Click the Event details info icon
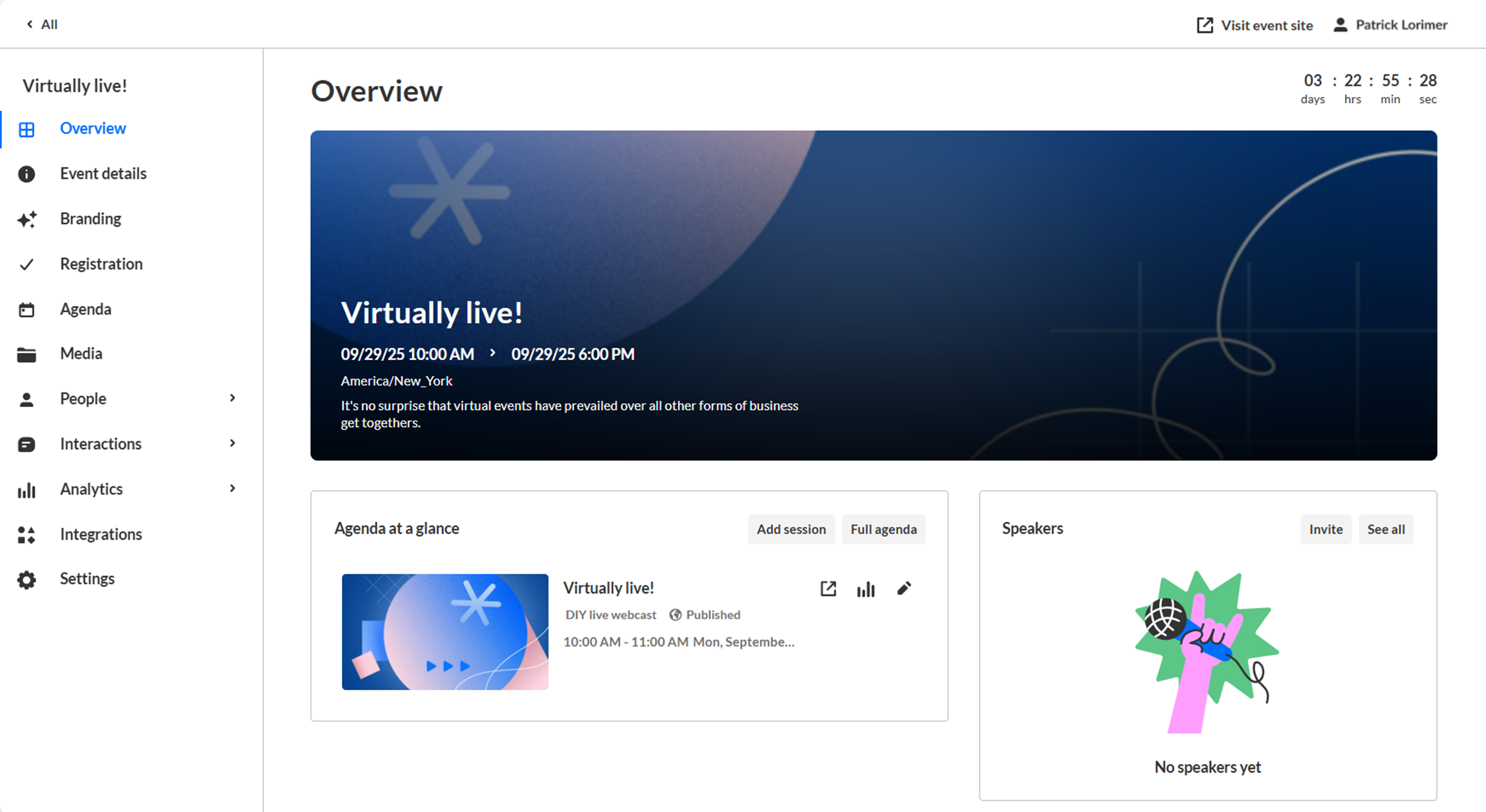The image size is (1486, 812). pos(27,174)
